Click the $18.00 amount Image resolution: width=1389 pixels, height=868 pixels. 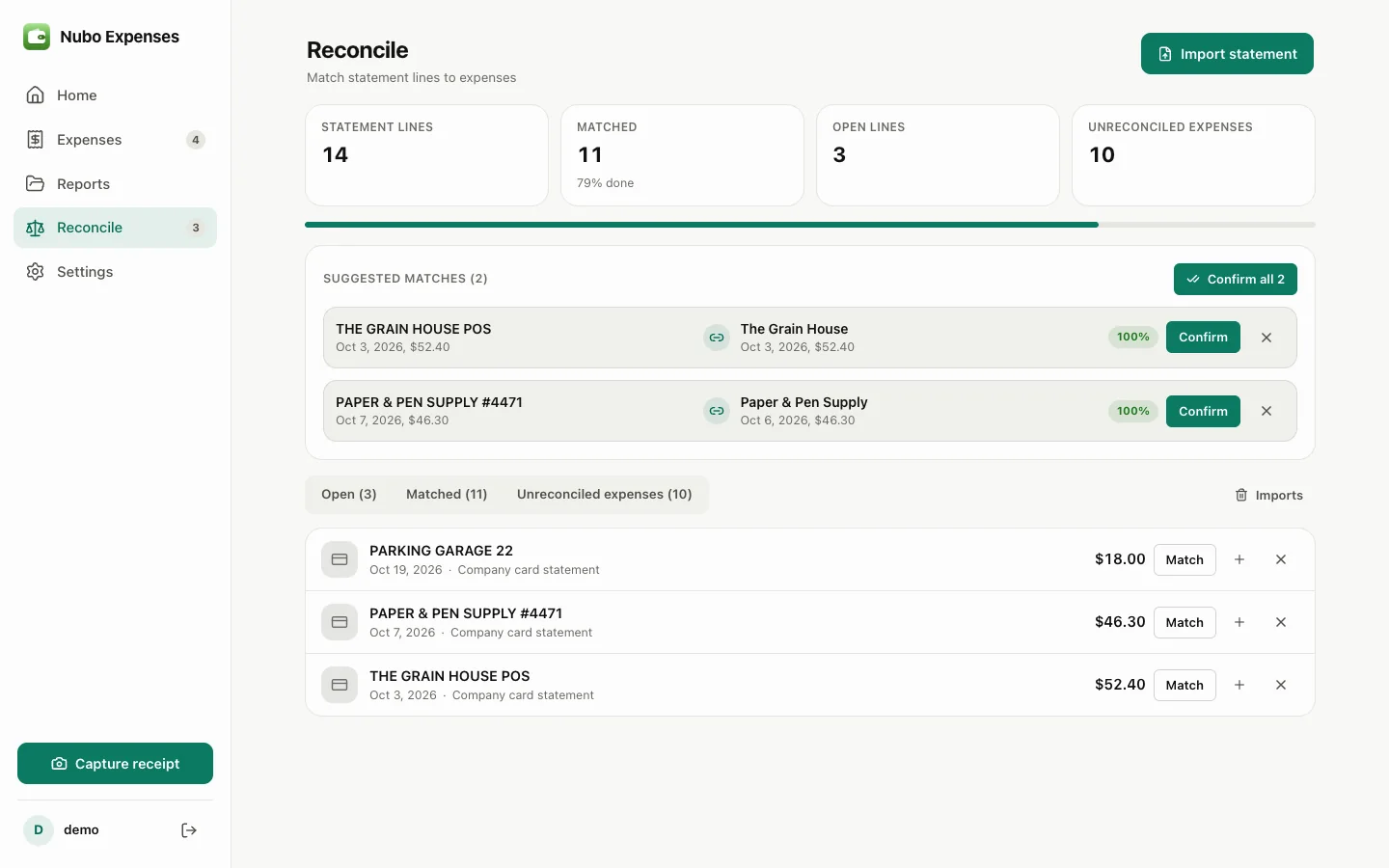point(1120,559)
